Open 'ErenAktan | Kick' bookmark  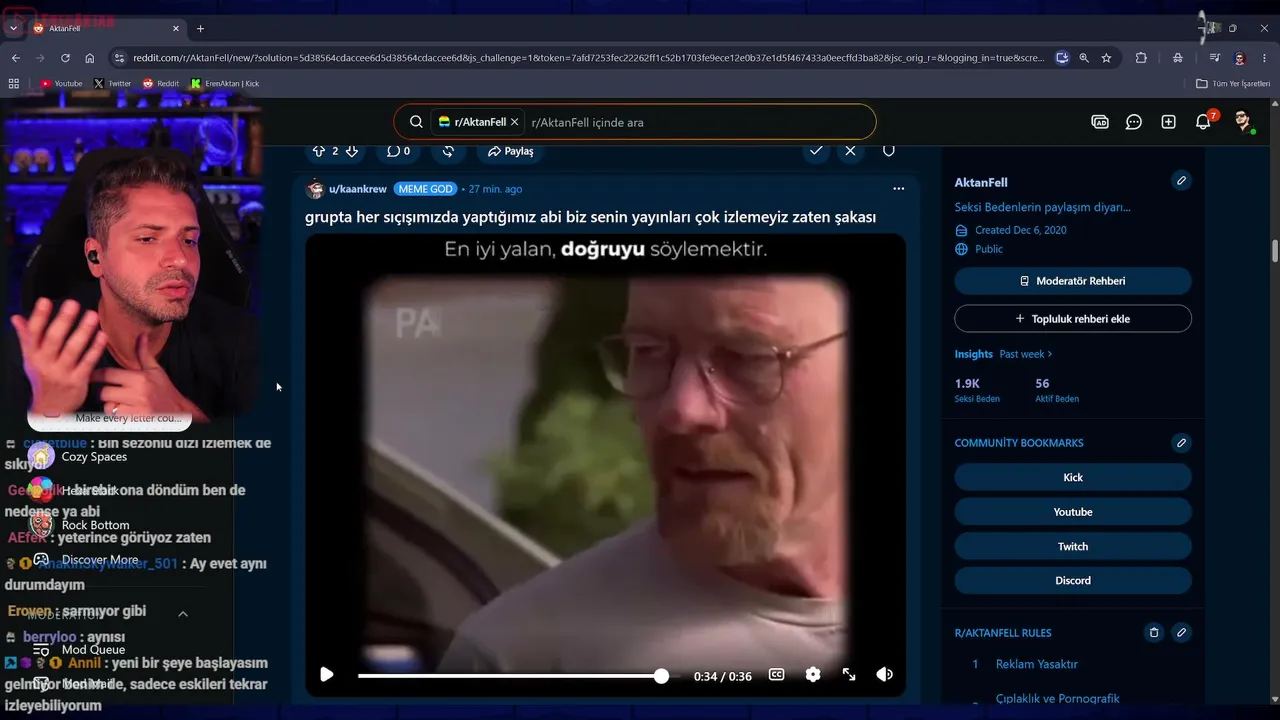pyautogui.click(x=225, y=84)
